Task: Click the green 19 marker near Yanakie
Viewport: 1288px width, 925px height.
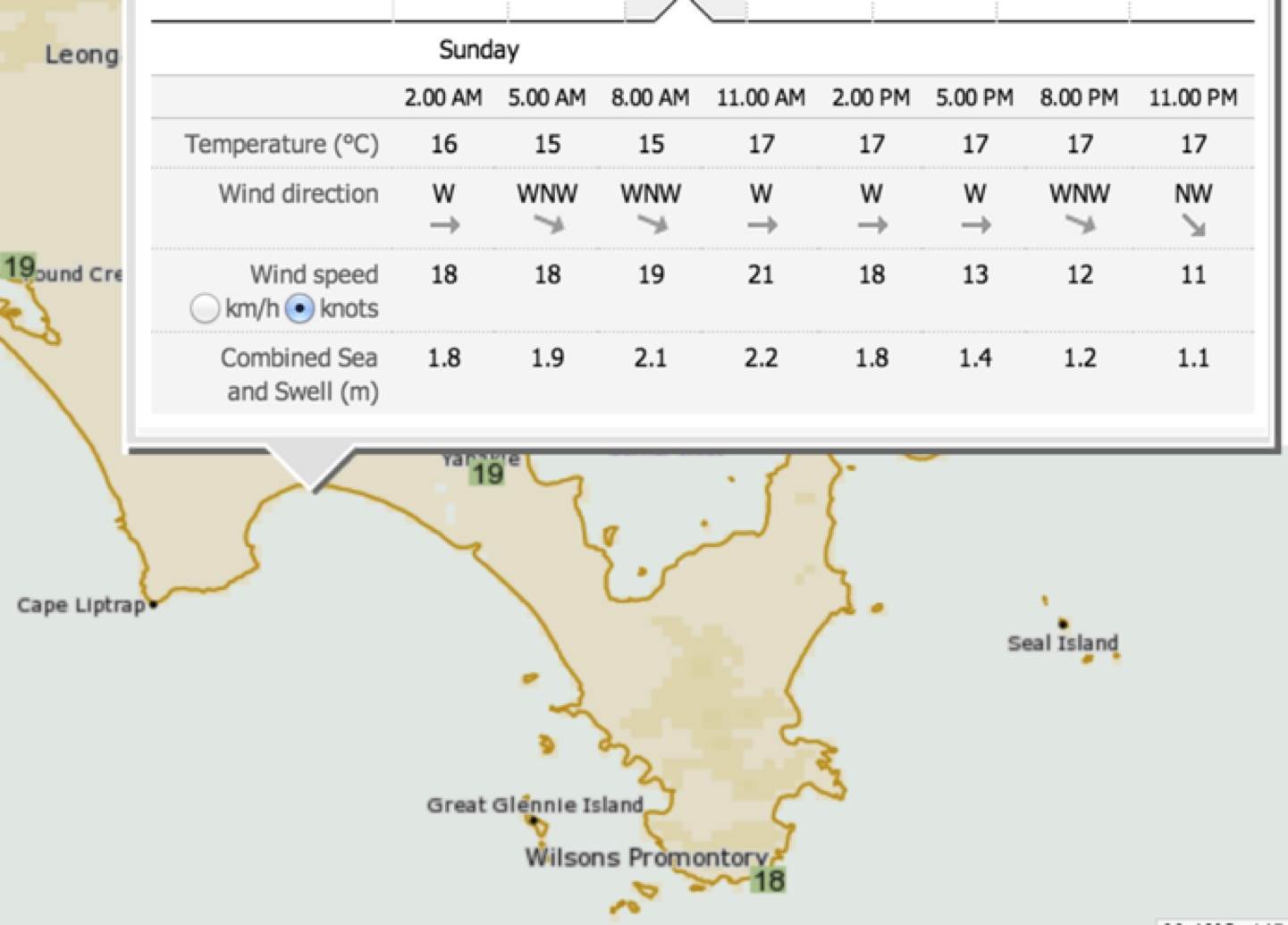Action: pyautogui.click(x=487, y=474)
